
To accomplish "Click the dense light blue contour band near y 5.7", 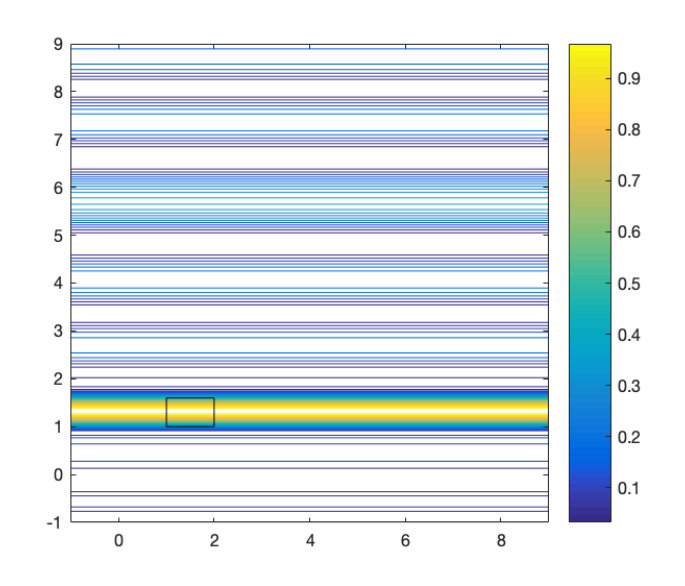I will coord(310,202).
